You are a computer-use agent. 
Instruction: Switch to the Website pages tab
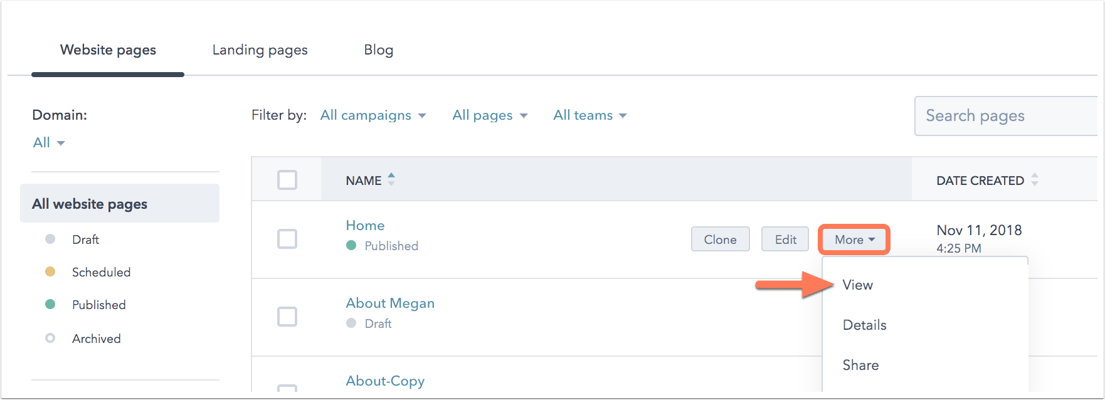[x=108, y=50]
